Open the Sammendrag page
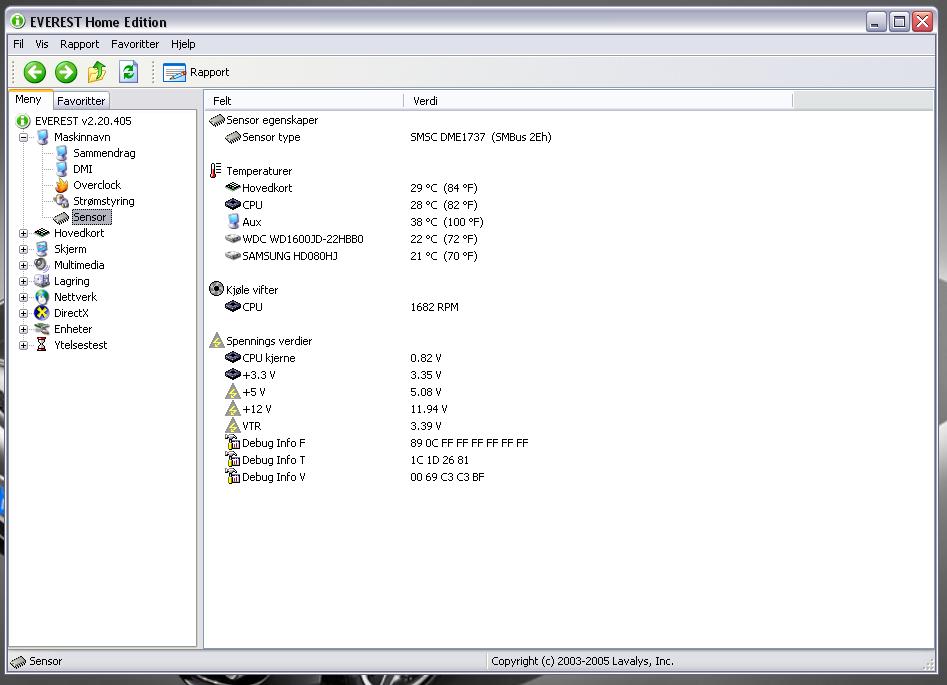 [x=104, y=153]
